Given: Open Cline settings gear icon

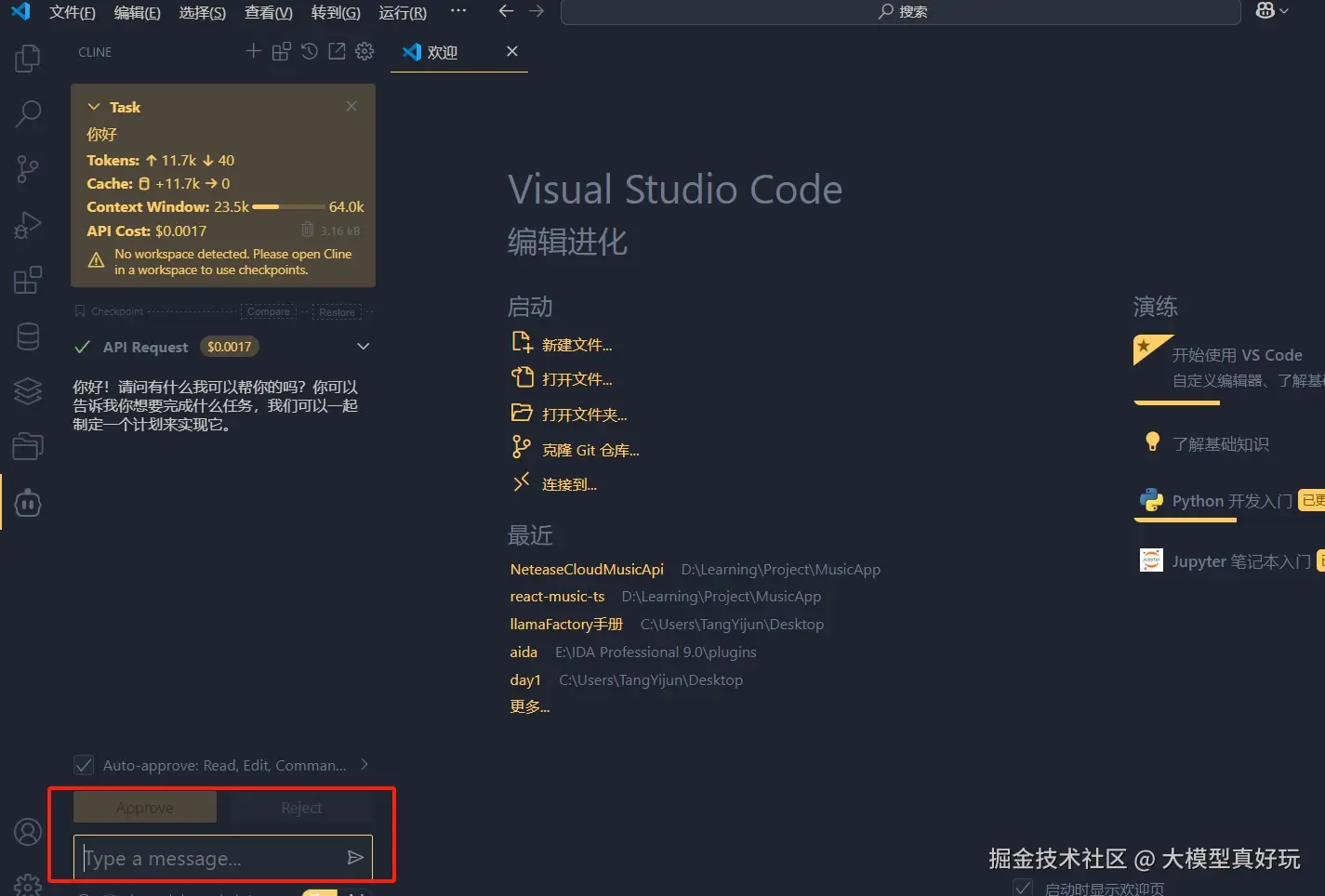Looking at the screenshot, I should (364, 51).
